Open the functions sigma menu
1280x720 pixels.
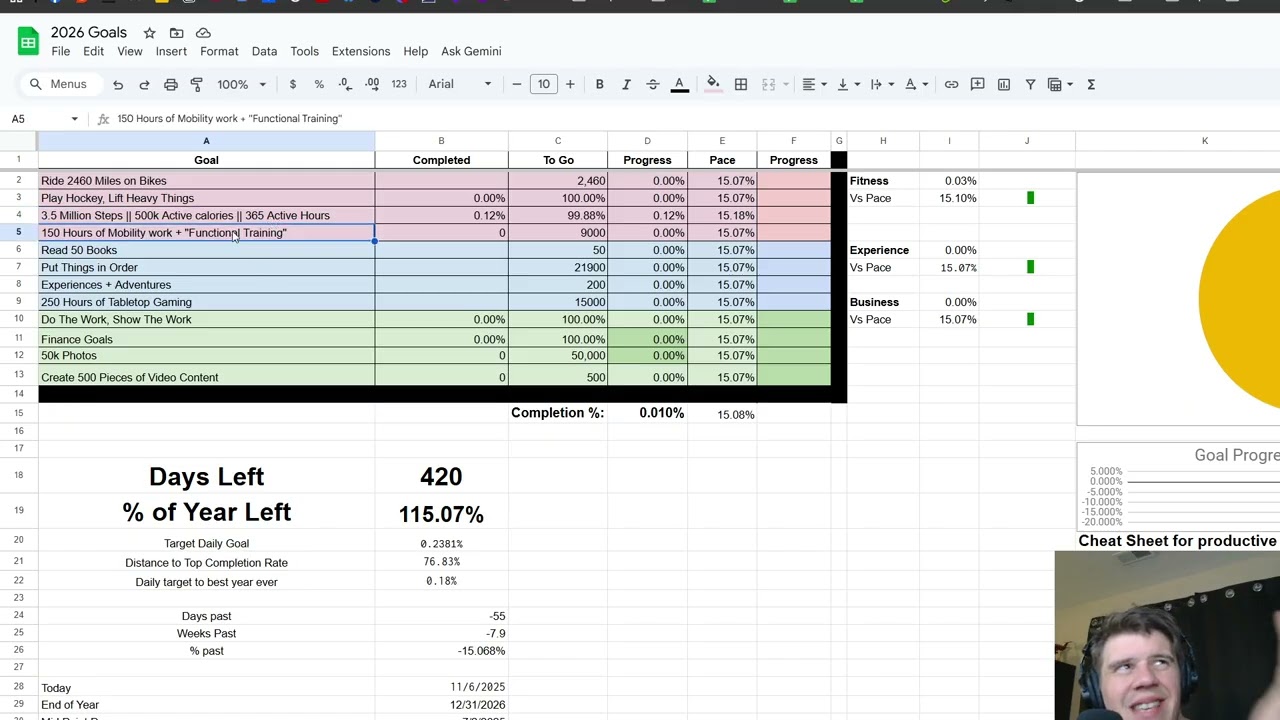pyautogui.click(x=1091, y=84)
